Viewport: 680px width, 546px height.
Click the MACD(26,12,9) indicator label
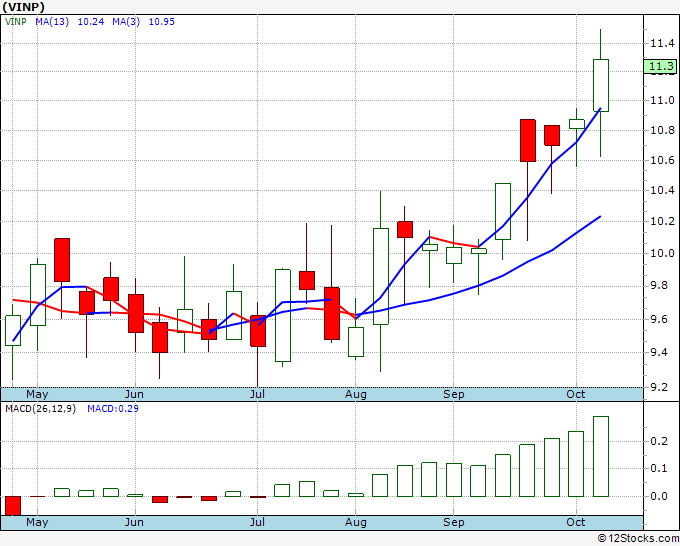[x=40, y=409]
